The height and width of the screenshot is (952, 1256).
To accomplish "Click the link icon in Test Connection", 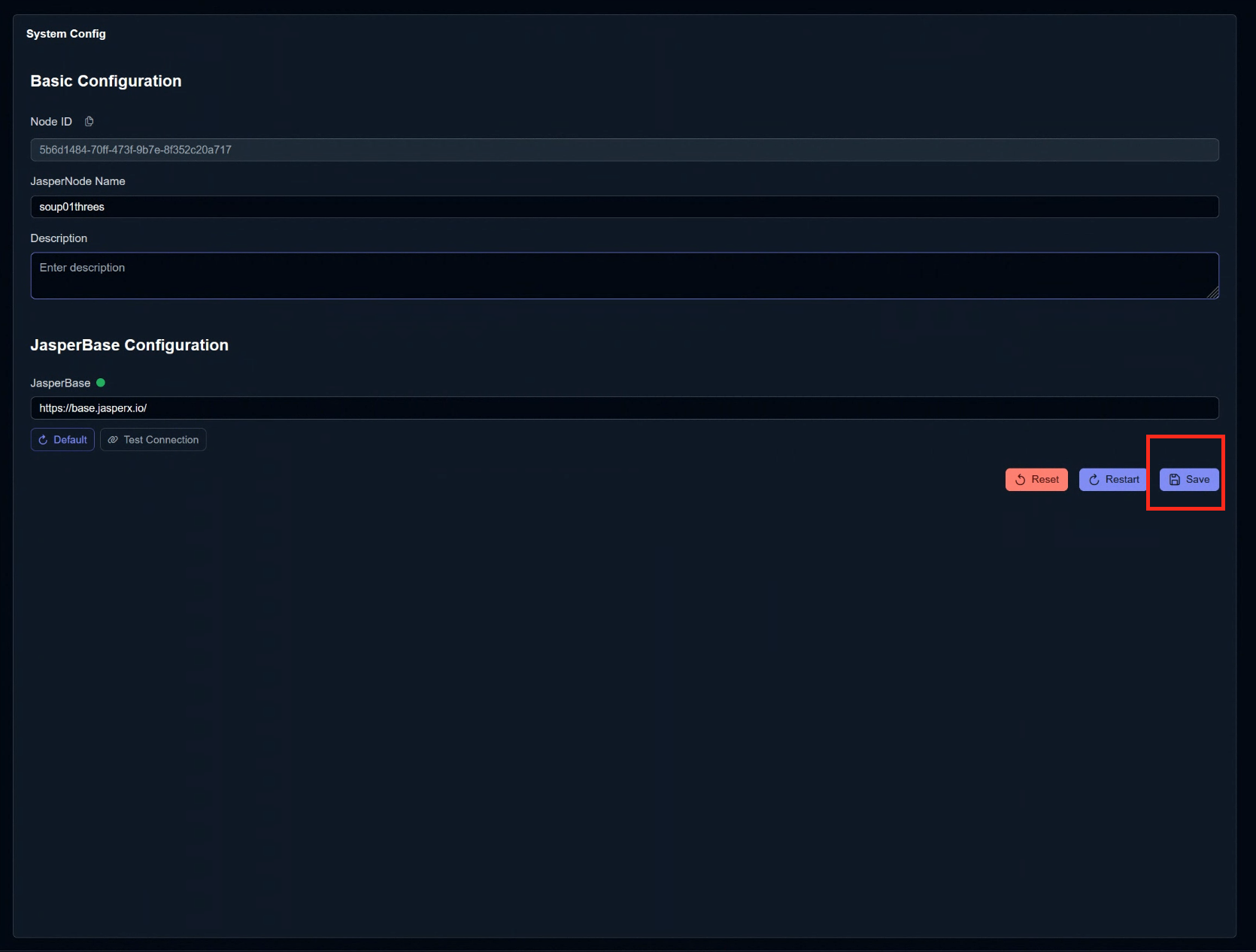I will 113,440.
